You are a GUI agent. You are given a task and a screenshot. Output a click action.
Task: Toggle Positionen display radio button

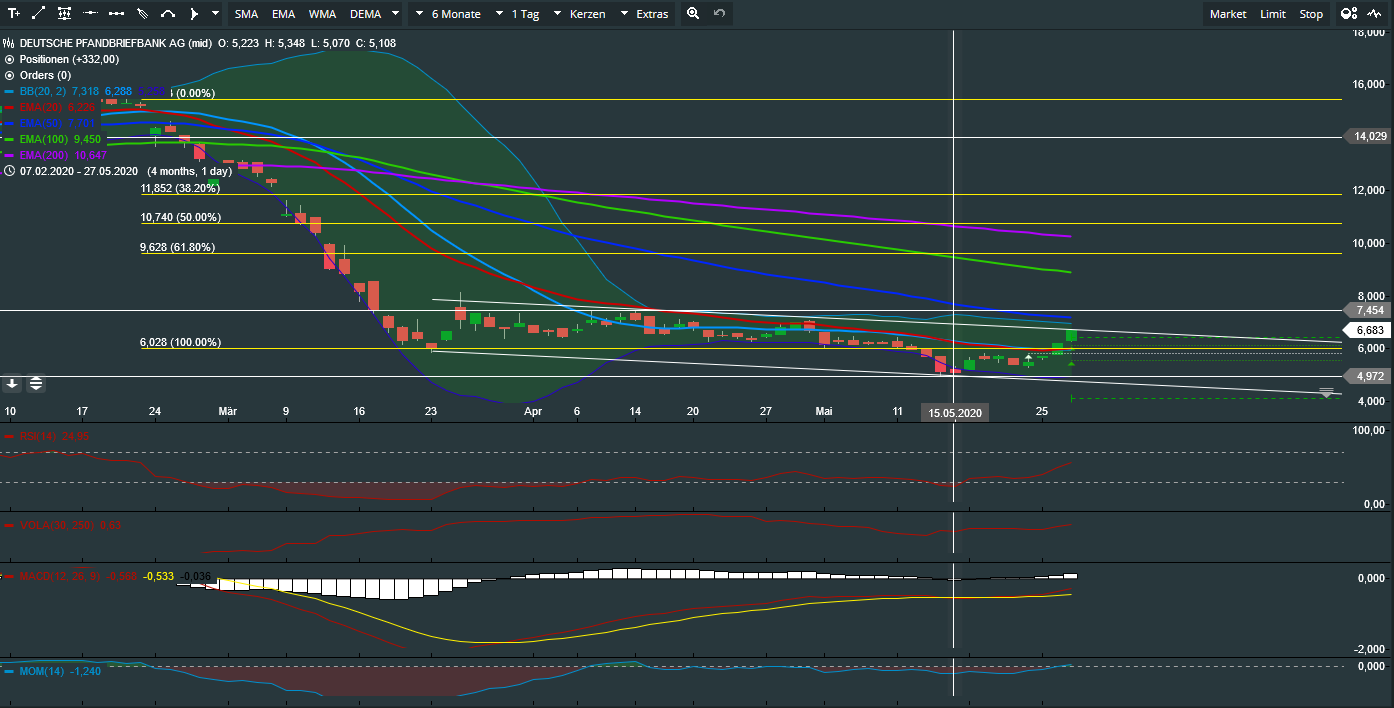(10, 59)
